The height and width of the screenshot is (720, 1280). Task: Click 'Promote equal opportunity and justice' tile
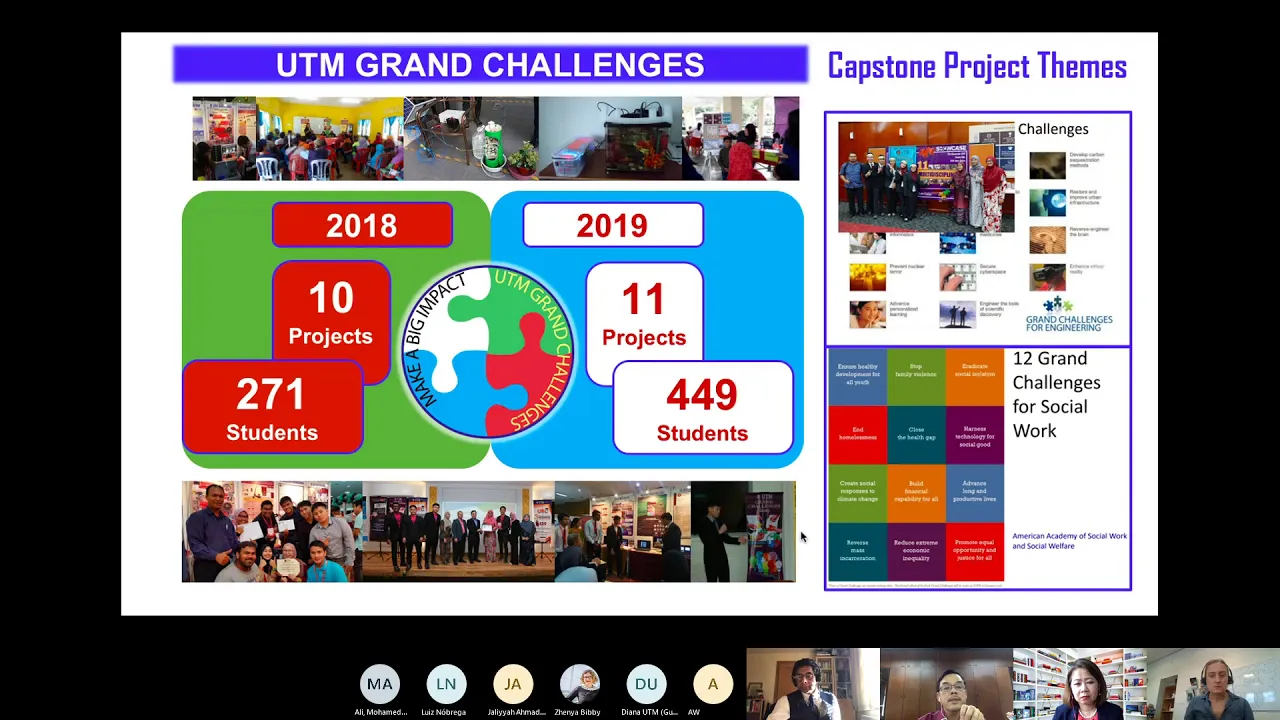tap(974, 550)
